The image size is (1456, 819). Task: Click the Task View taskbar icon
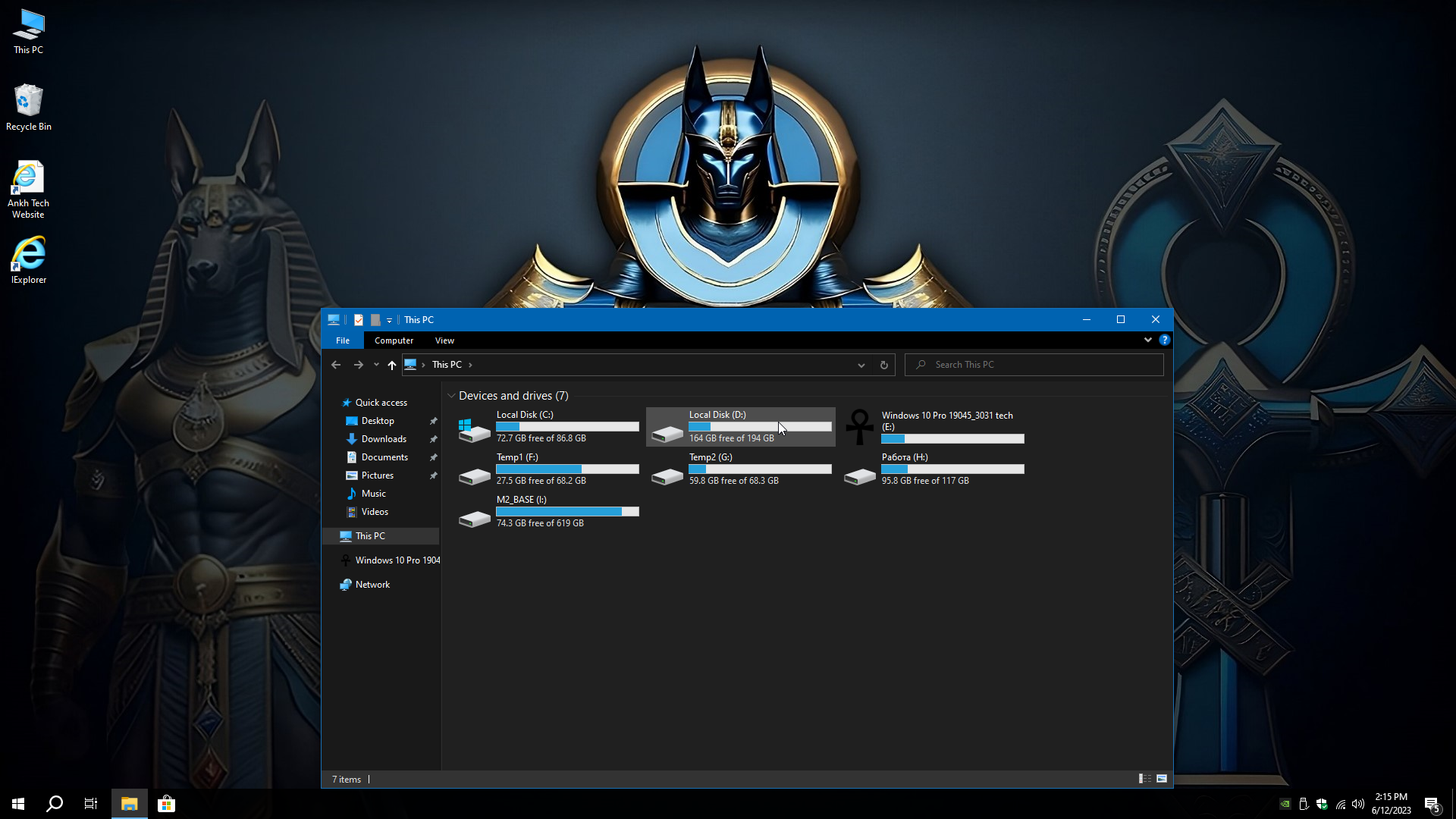point(91,804)
